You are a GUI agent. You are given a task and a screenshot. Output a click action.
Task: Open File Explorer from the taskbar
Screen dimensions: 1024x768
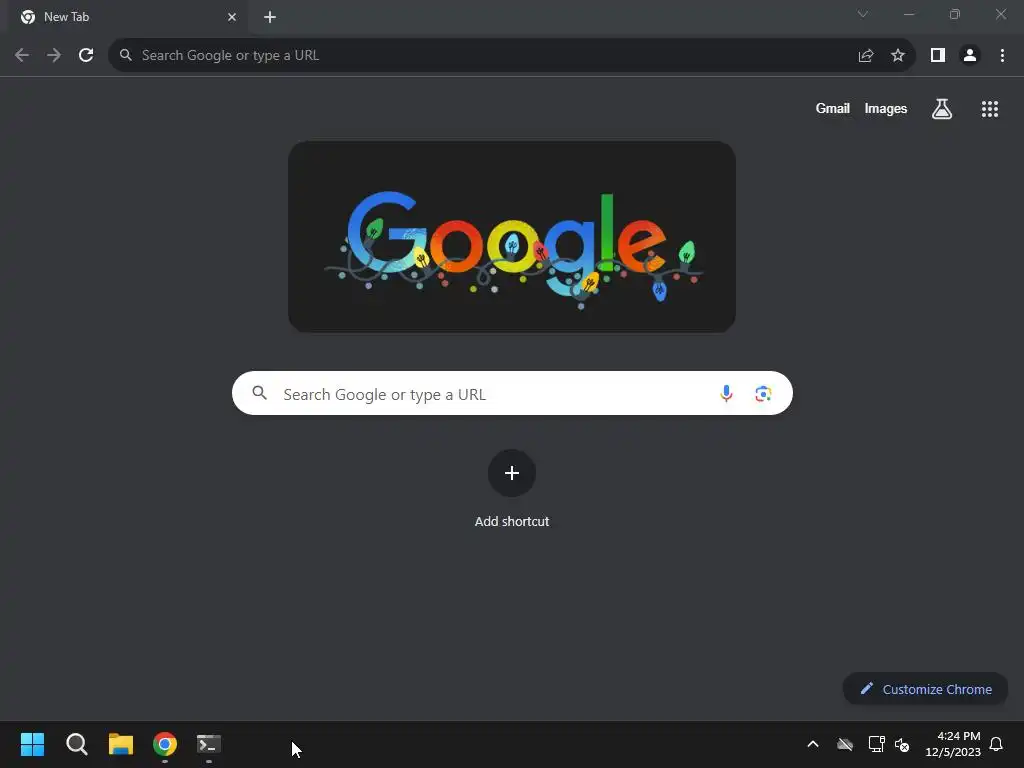tap(121, 744)
